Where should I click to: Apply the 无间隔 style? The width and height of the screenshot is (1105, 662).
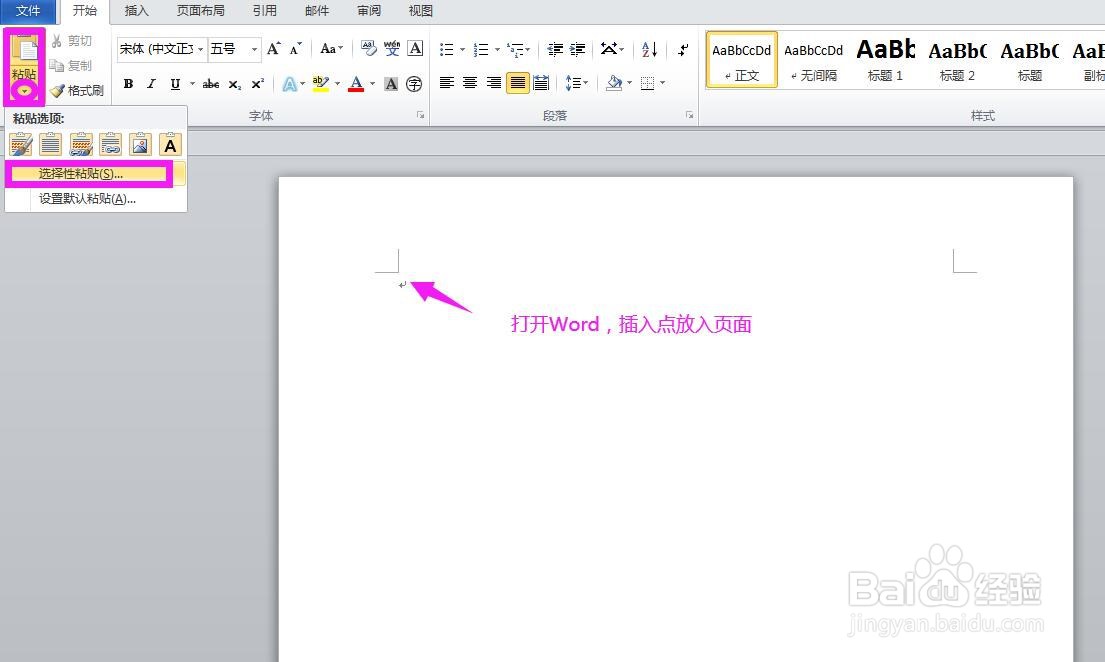pyautogui.click(x=813, y=60)
